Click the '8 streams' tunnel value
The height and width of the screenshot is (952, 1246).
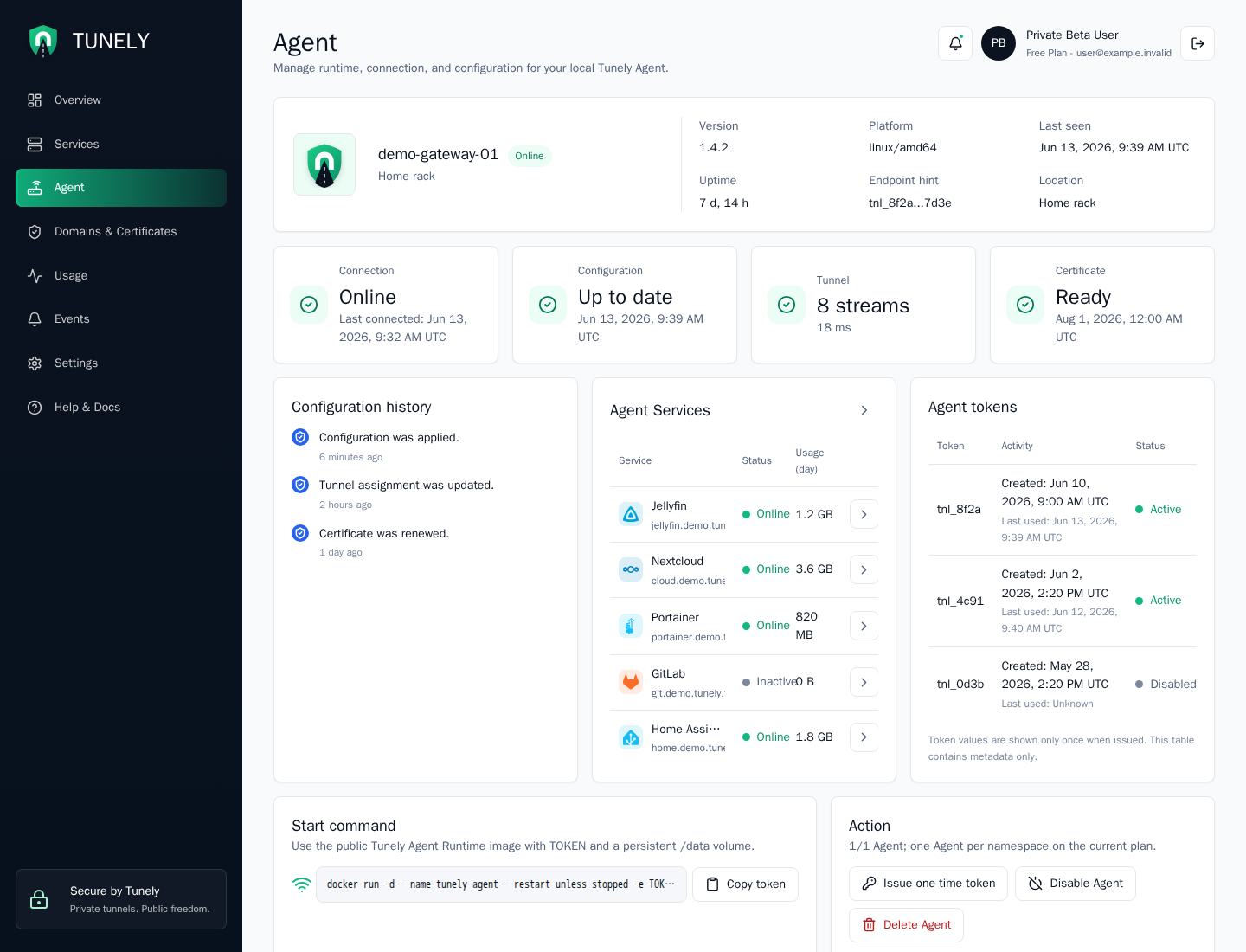[864, 306]
